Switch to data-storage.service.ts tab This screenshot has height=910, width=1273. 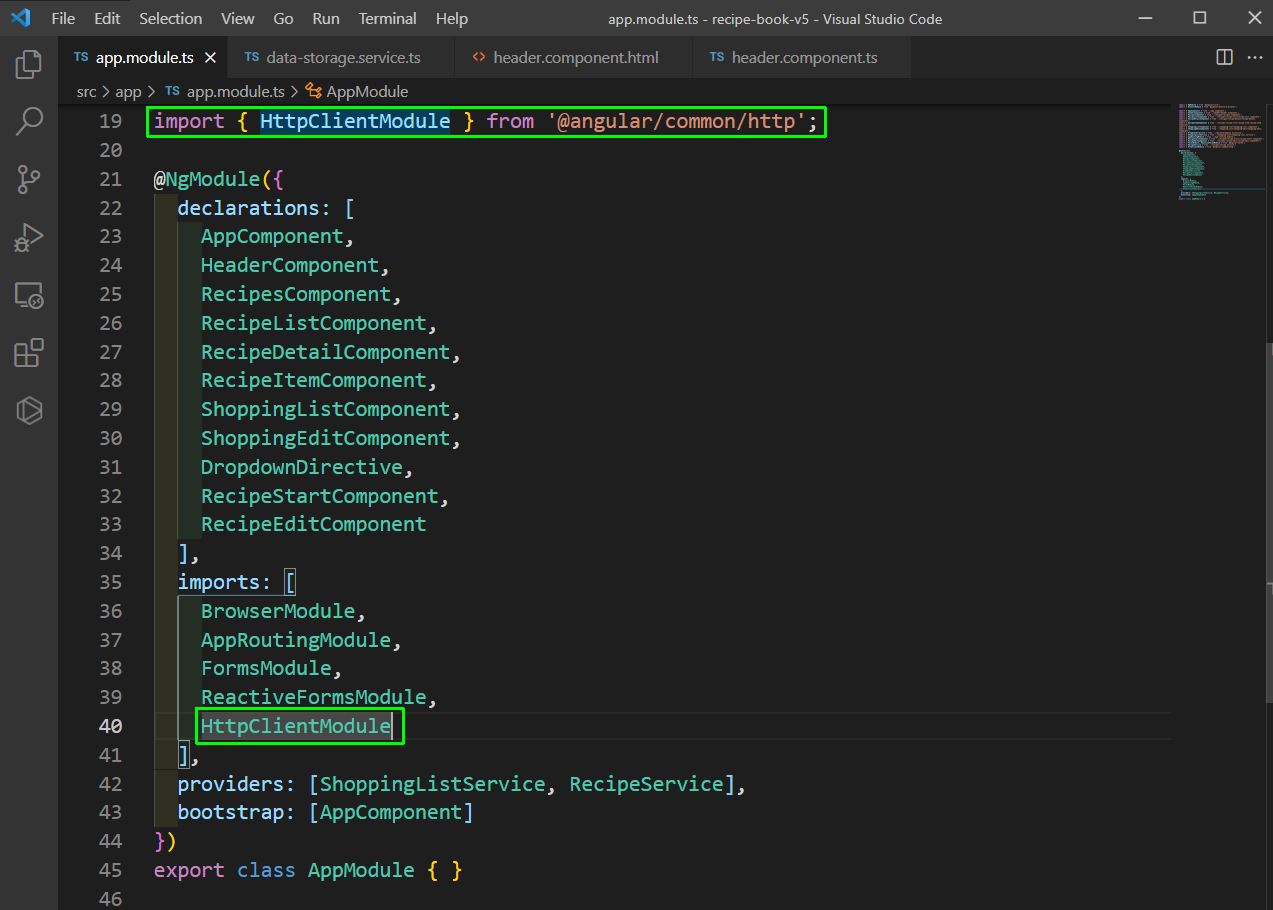click(340, 57)
